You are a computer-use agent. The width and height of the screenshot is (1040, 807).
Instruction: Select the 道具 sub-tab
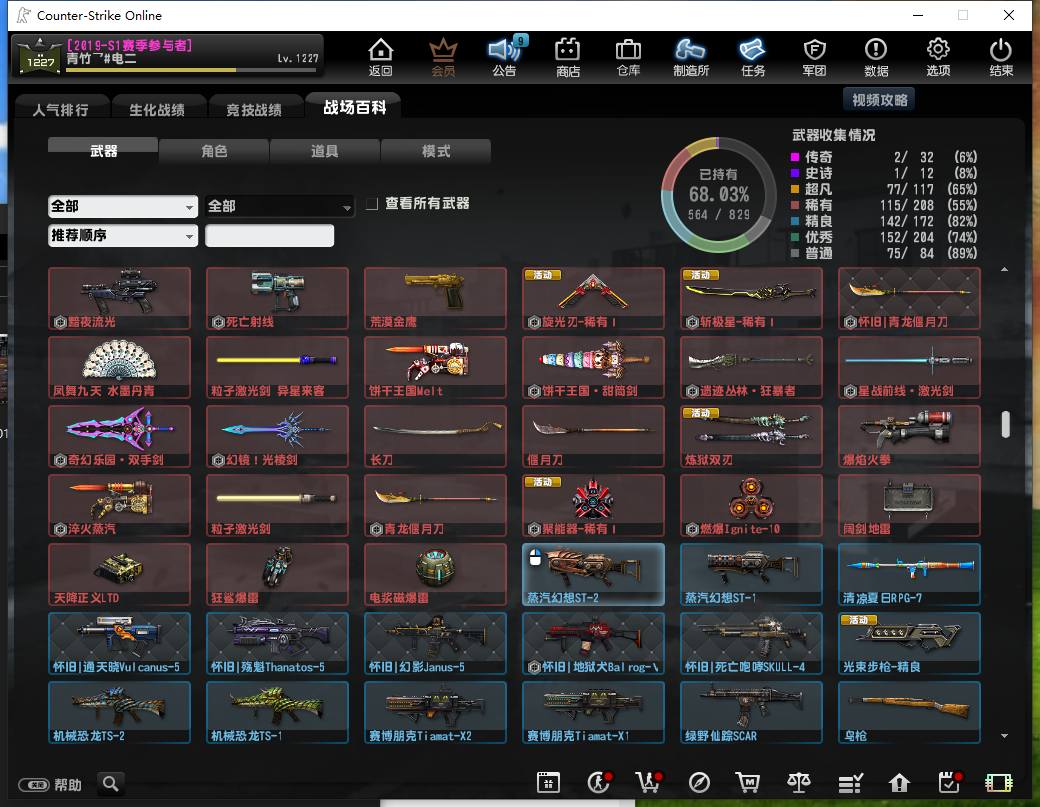324,151
